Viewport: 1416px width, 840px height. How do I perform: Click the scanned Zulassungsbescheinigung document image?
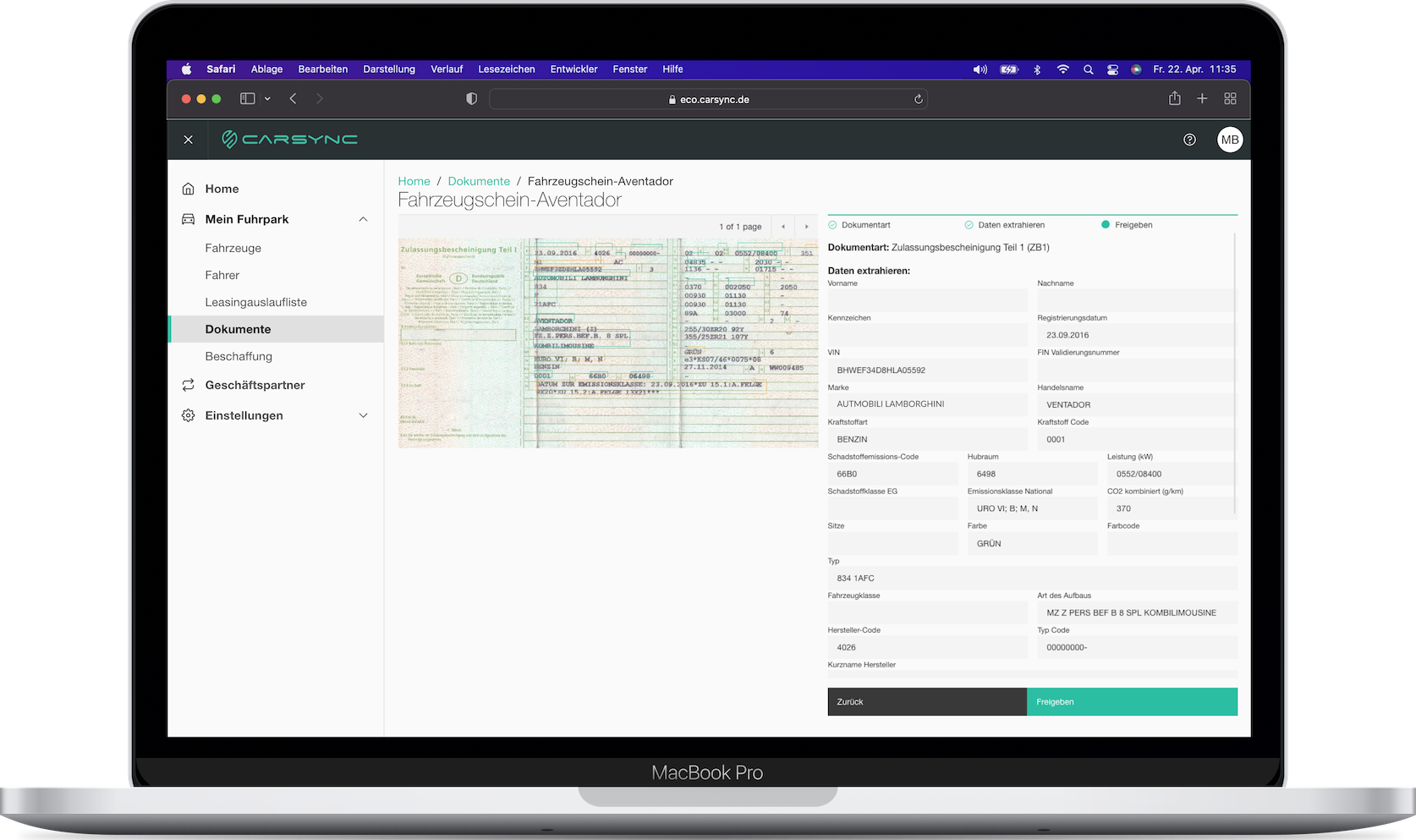tap(608, 343)
